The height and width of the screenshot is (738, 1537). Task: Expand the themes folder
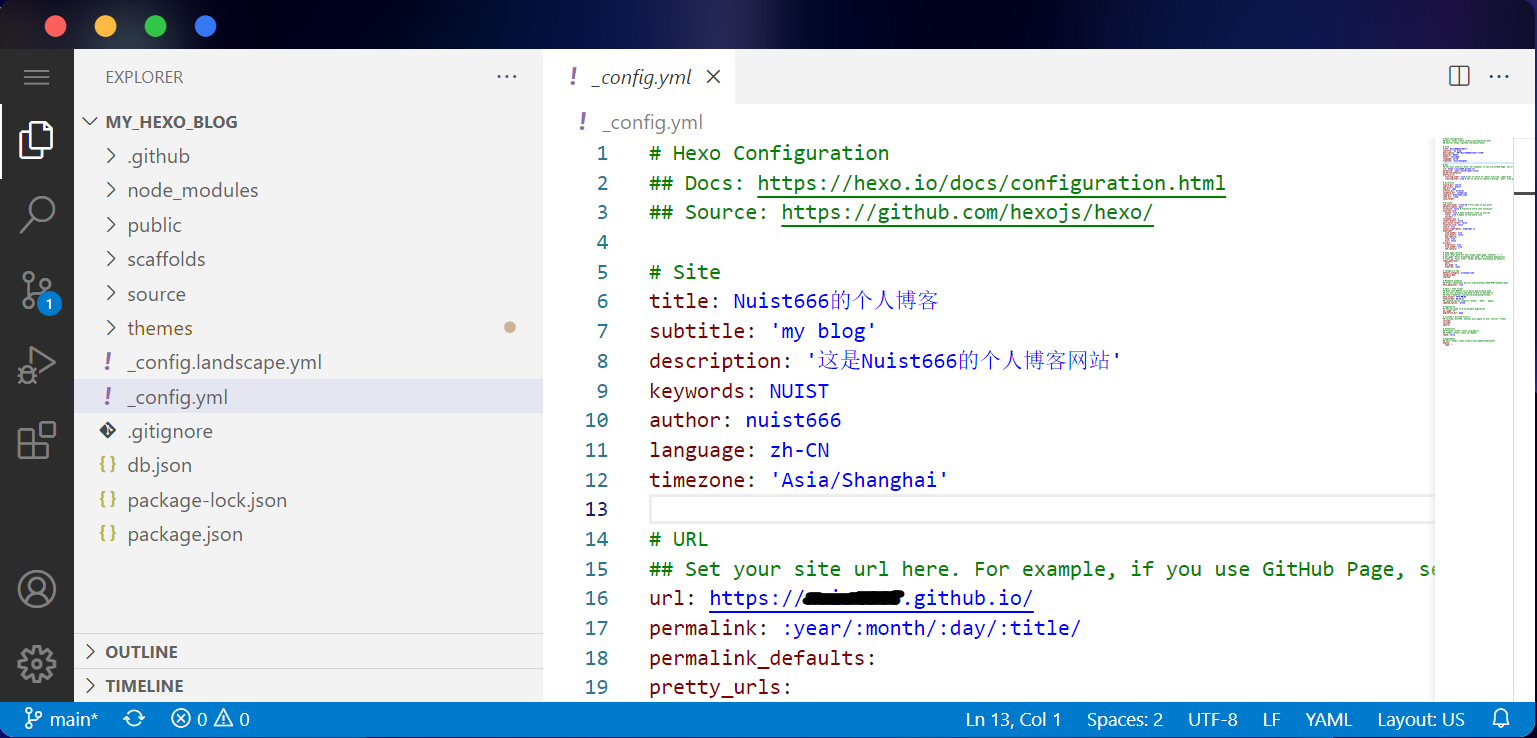click(159, 328)
